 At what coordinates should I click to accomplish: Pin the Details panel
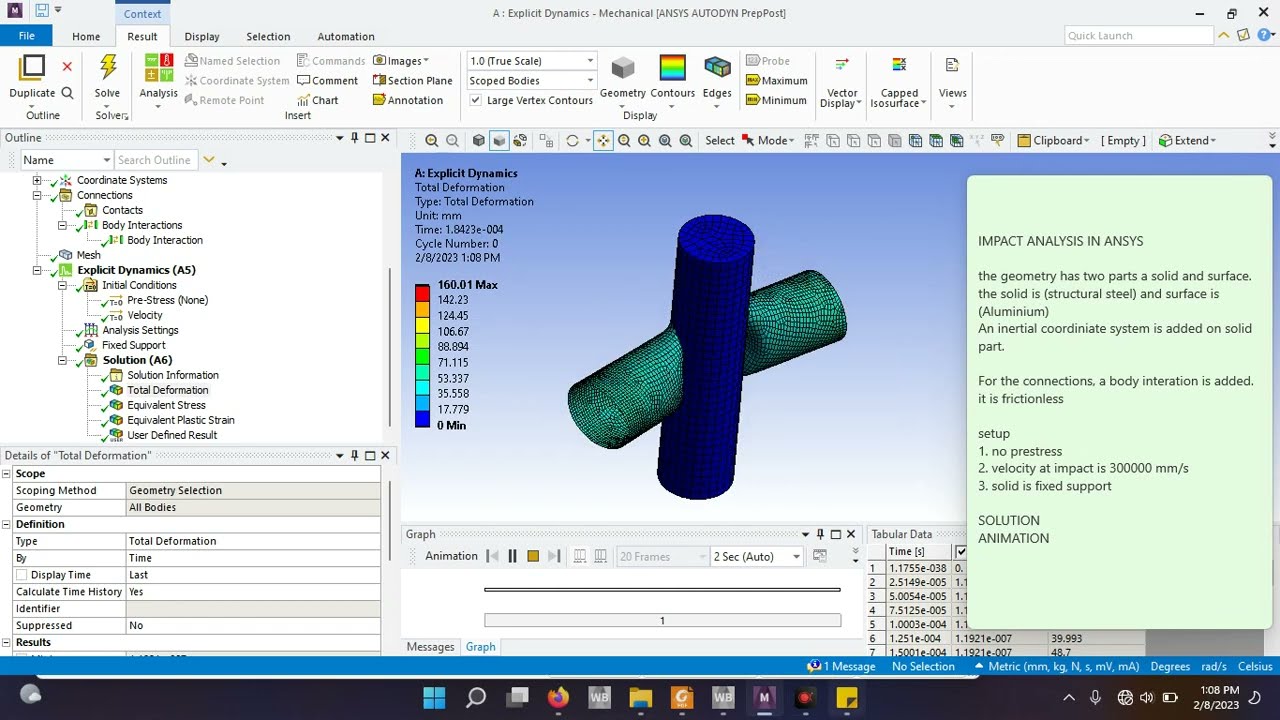point(354,455)
